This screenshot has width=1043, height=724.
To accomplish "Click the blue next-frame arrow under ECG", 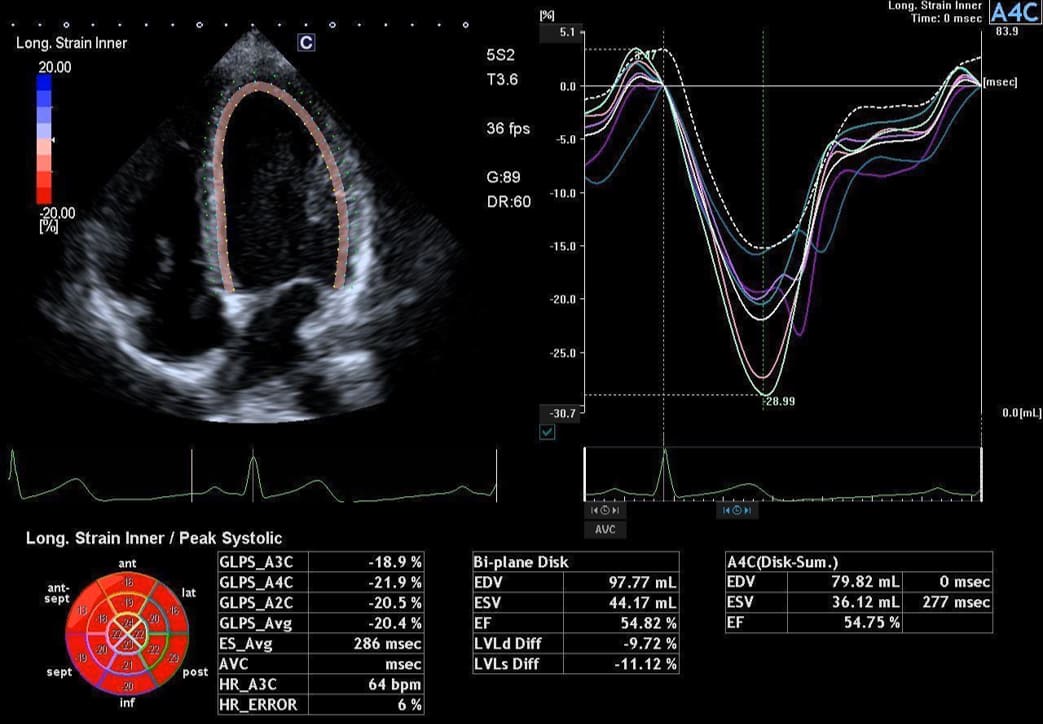I will [747, 510].
